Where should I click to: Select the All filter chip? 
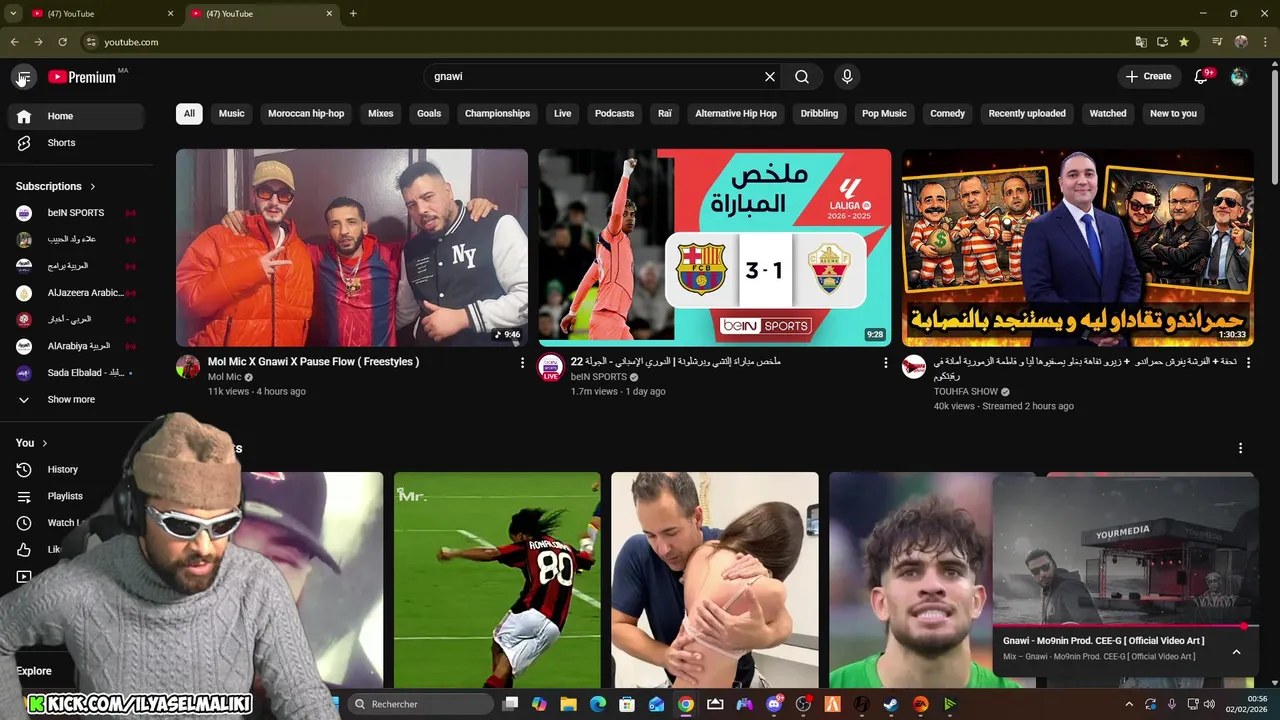tap(189, 114)
